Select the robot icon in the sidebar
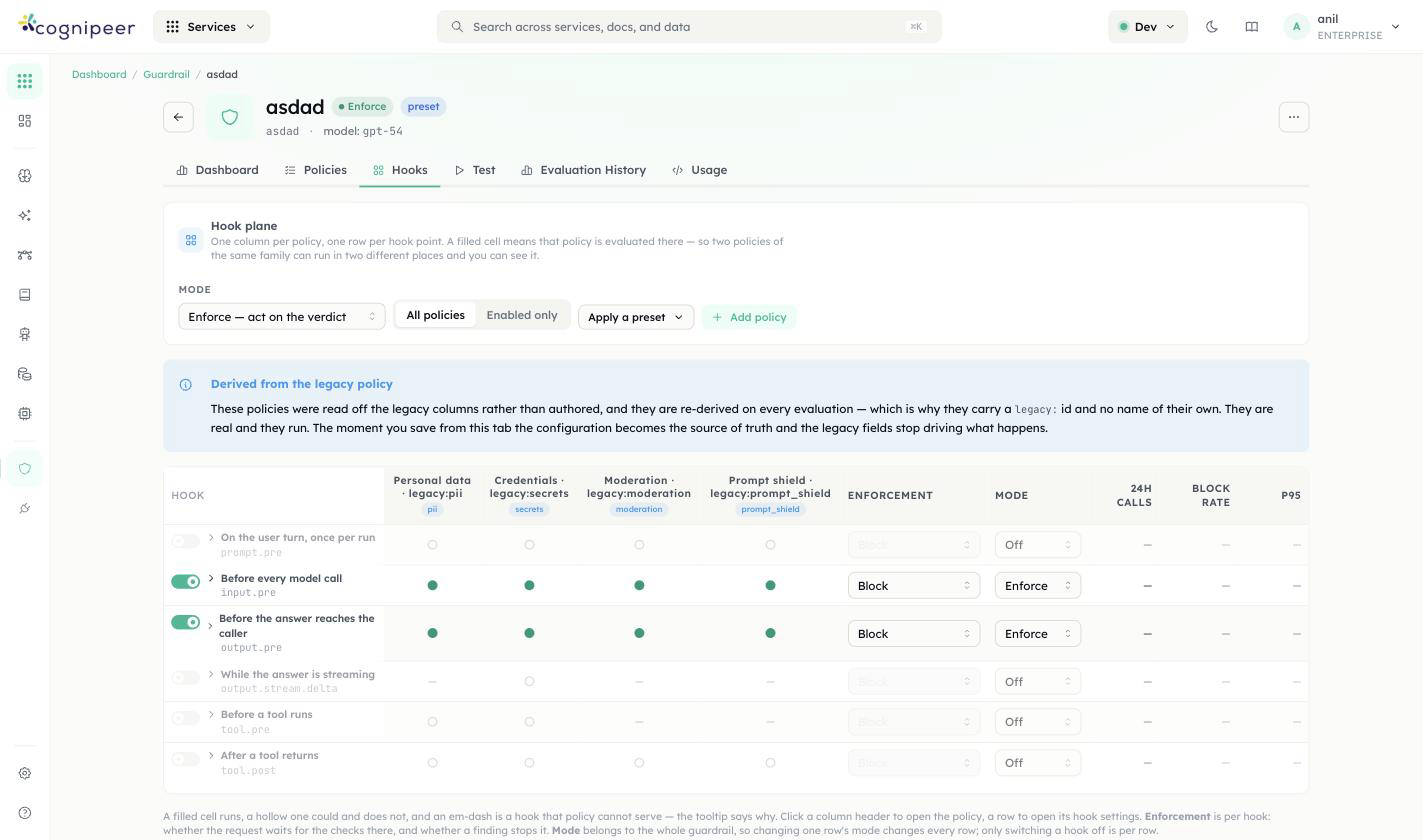 pyautogui.click(x=25, y=334)
